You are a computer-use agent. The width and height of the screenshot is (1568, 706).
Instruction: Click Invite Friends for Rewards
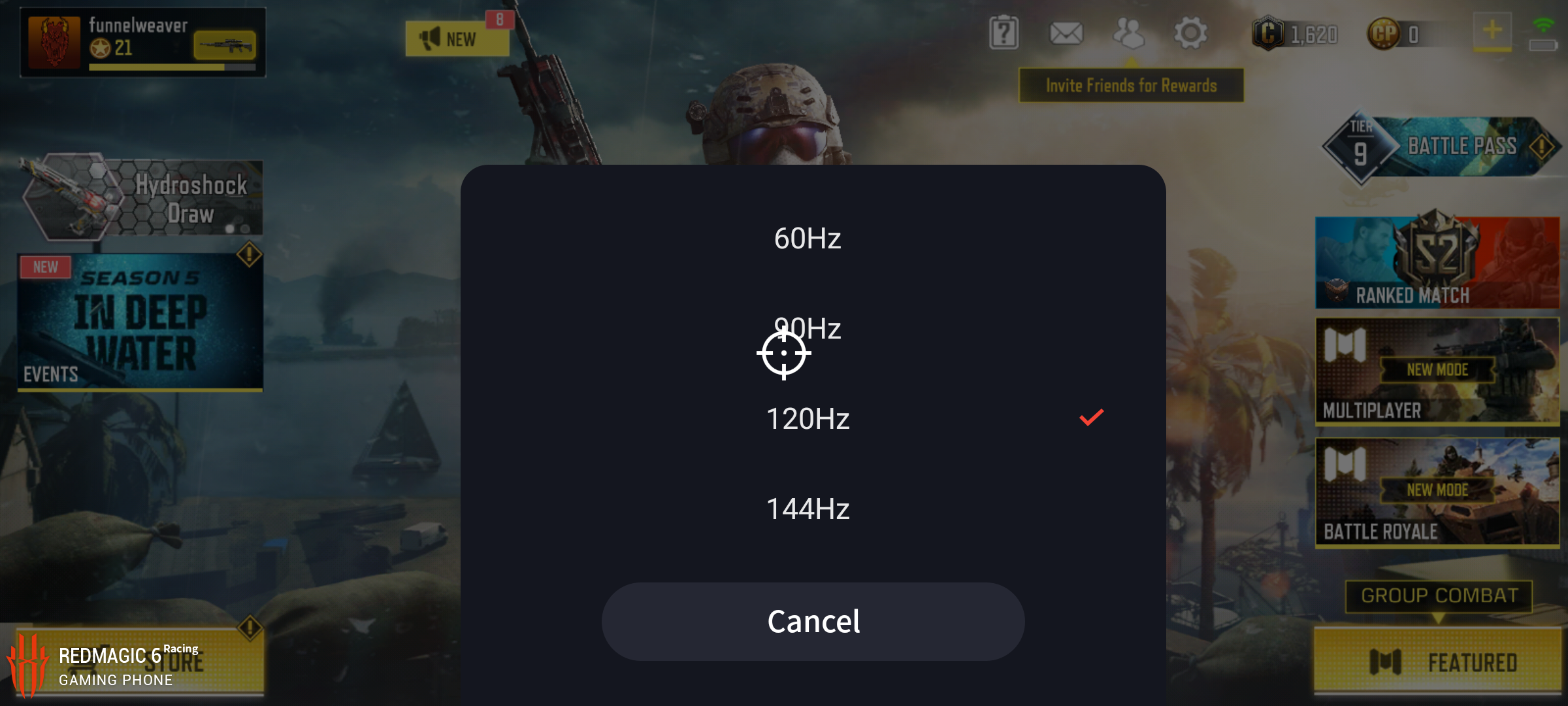pyautogui.click(x=1131, y=86)
